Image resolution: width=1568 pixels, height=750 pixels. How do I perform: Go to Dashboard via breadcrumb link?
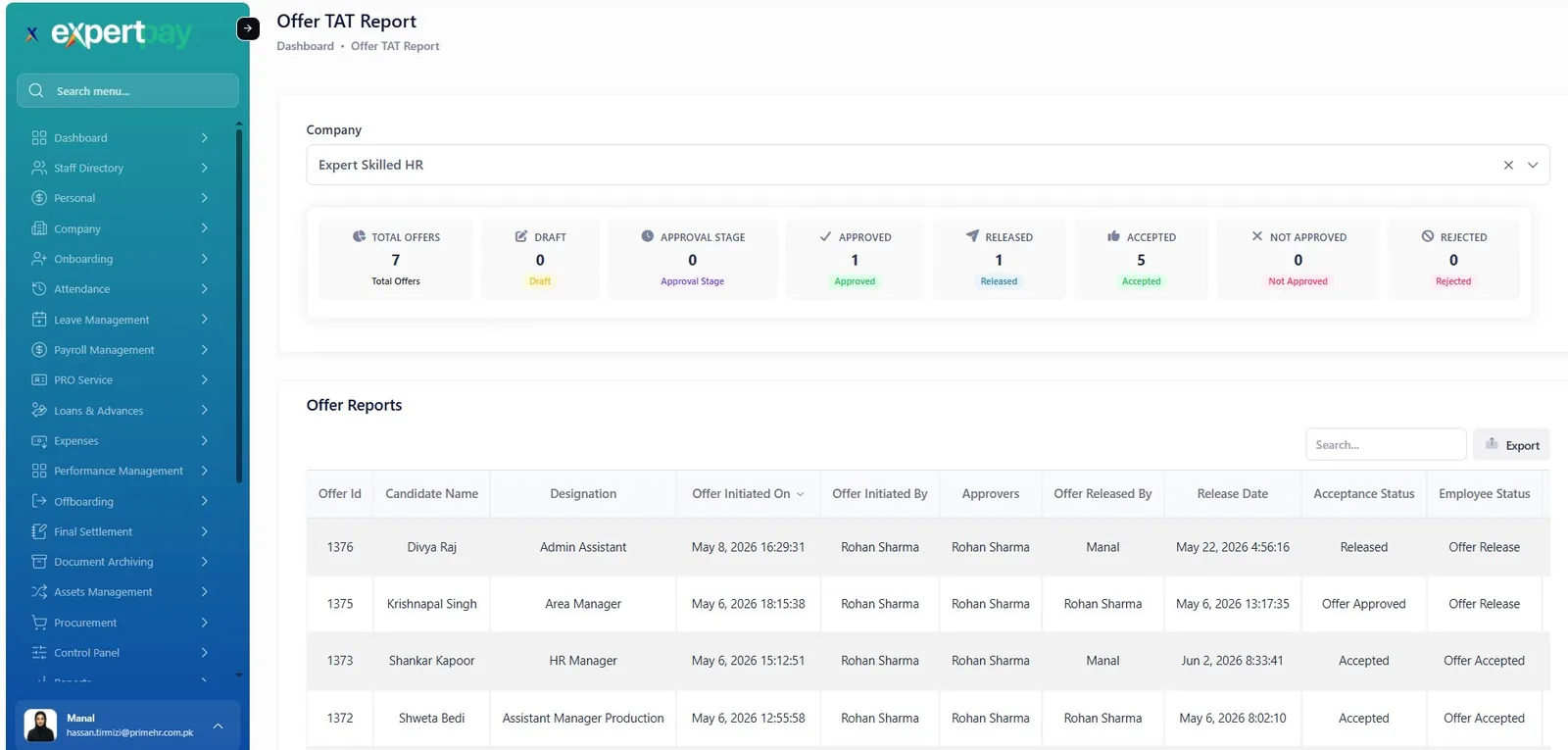point(305,46)
